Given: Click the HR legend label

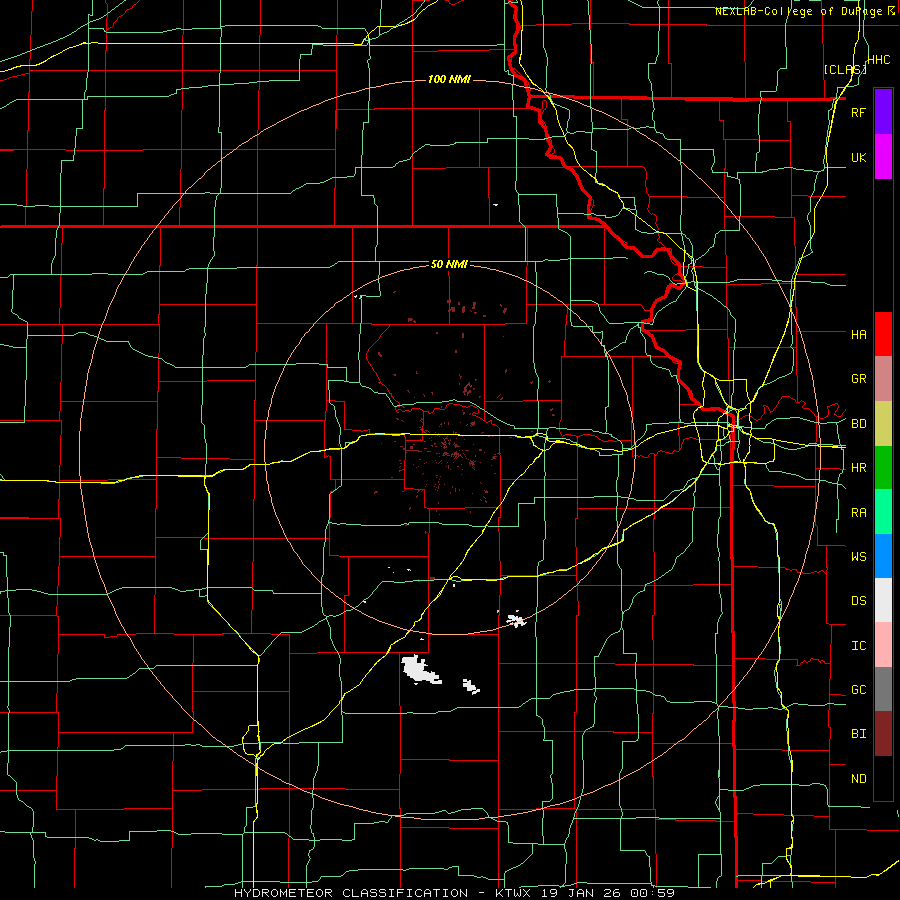Looking at the screenshot, I should point(858,468).
